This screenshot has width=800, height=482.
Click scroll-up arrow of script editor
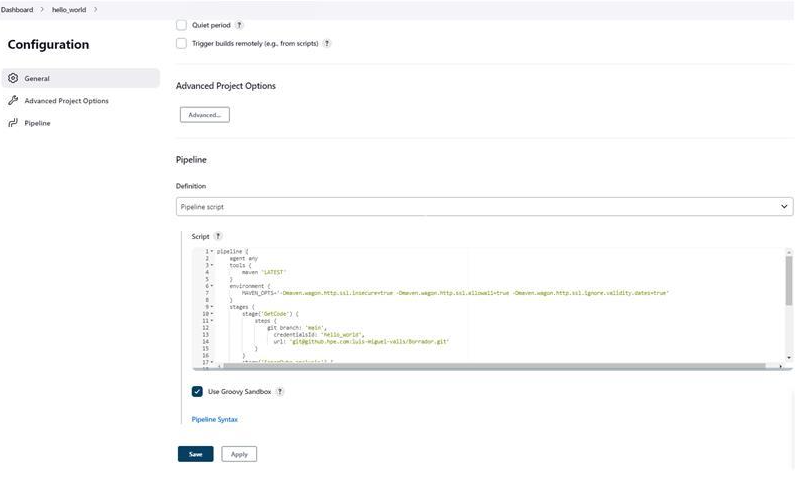tap(789, 252)
